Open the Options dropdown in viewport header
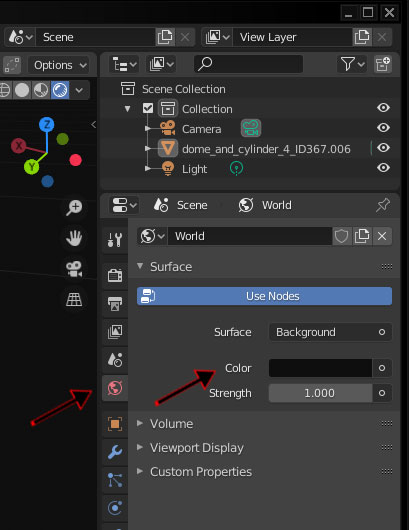The image size is (409, 530). [60, 65]
